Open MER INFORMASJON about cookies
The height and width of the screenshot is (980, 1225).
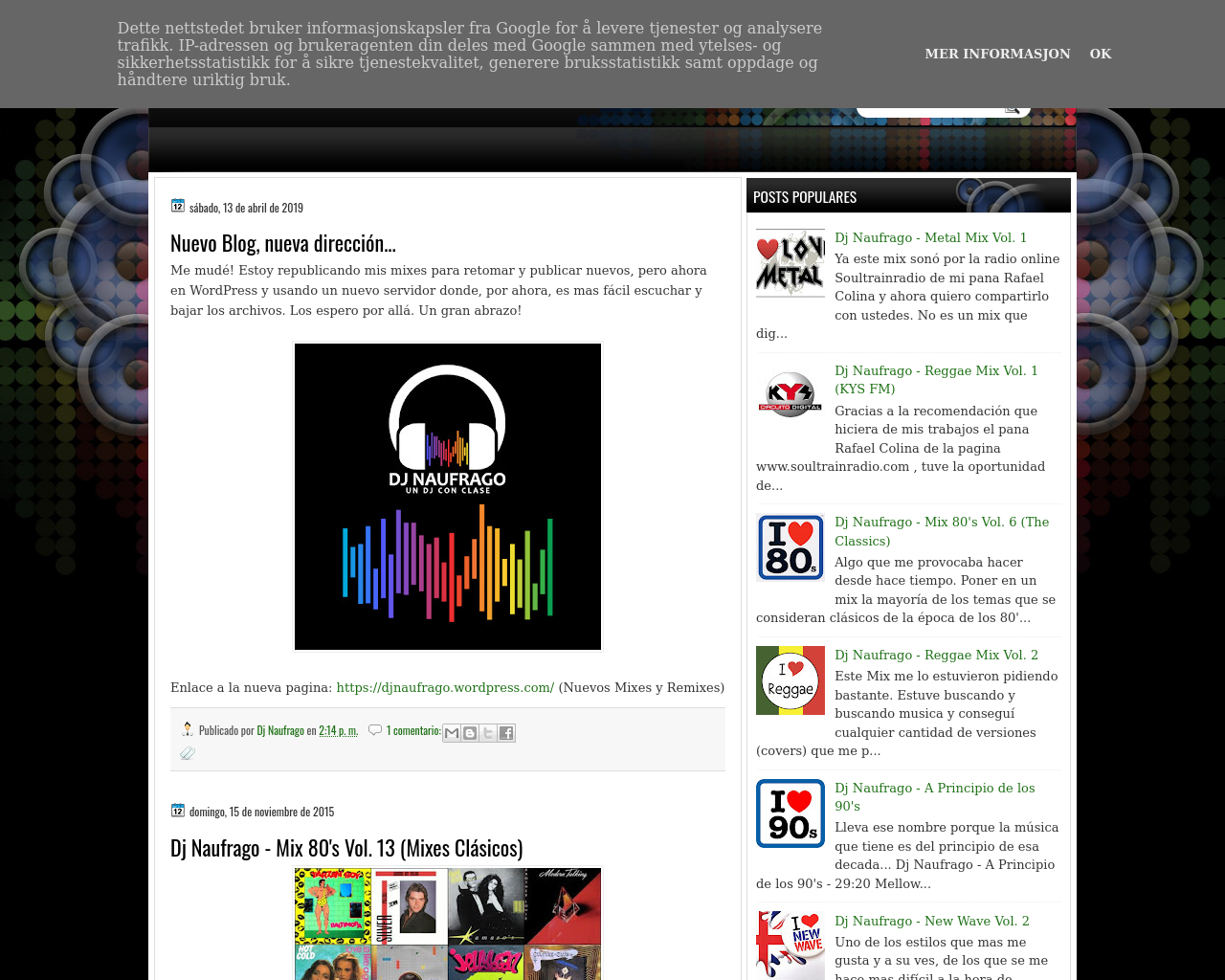[x=997, y=54]
